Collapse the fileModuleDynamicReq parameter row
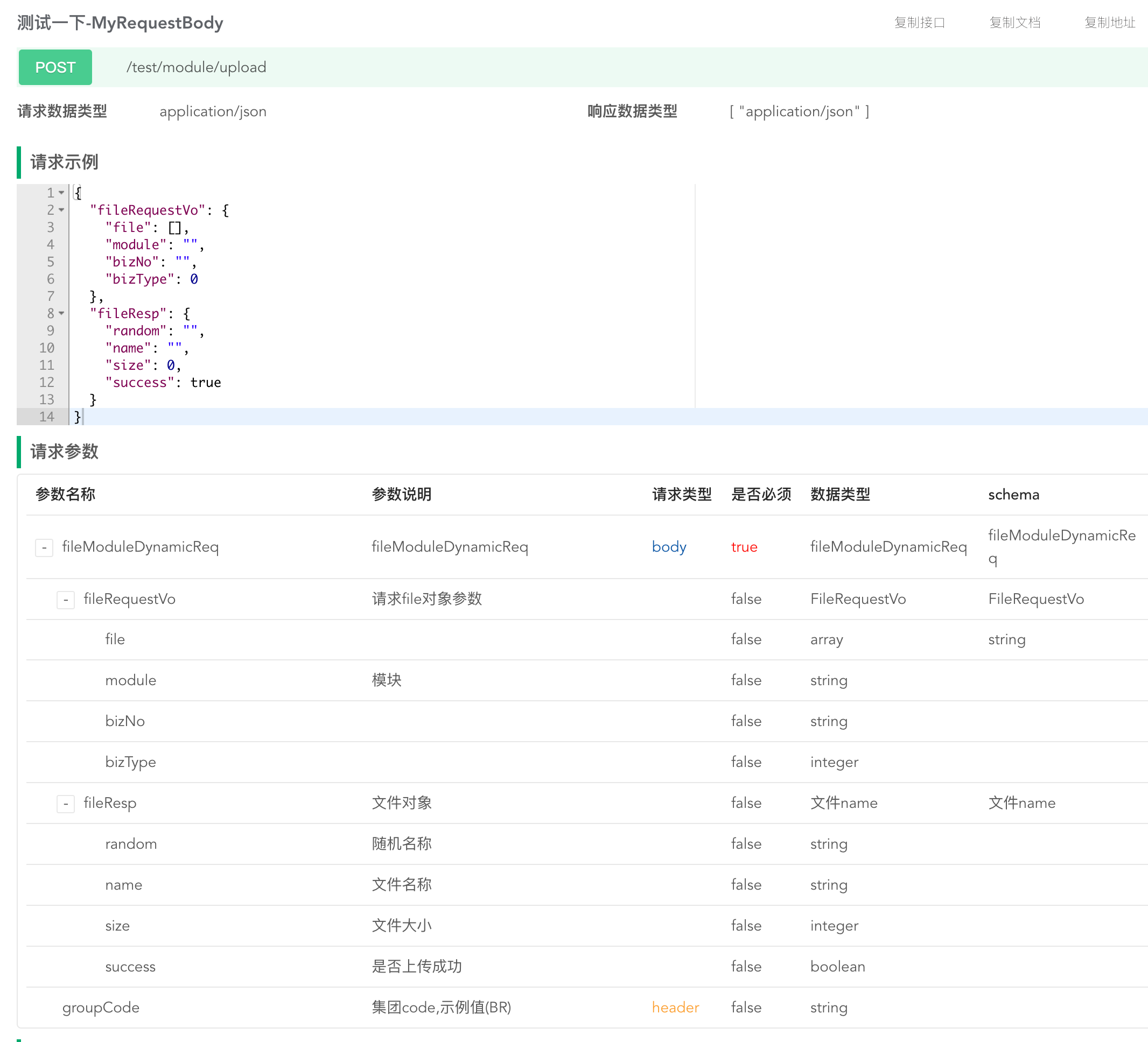The width and height of the screenshot is (1148, 1042). (x=44, y=547)
